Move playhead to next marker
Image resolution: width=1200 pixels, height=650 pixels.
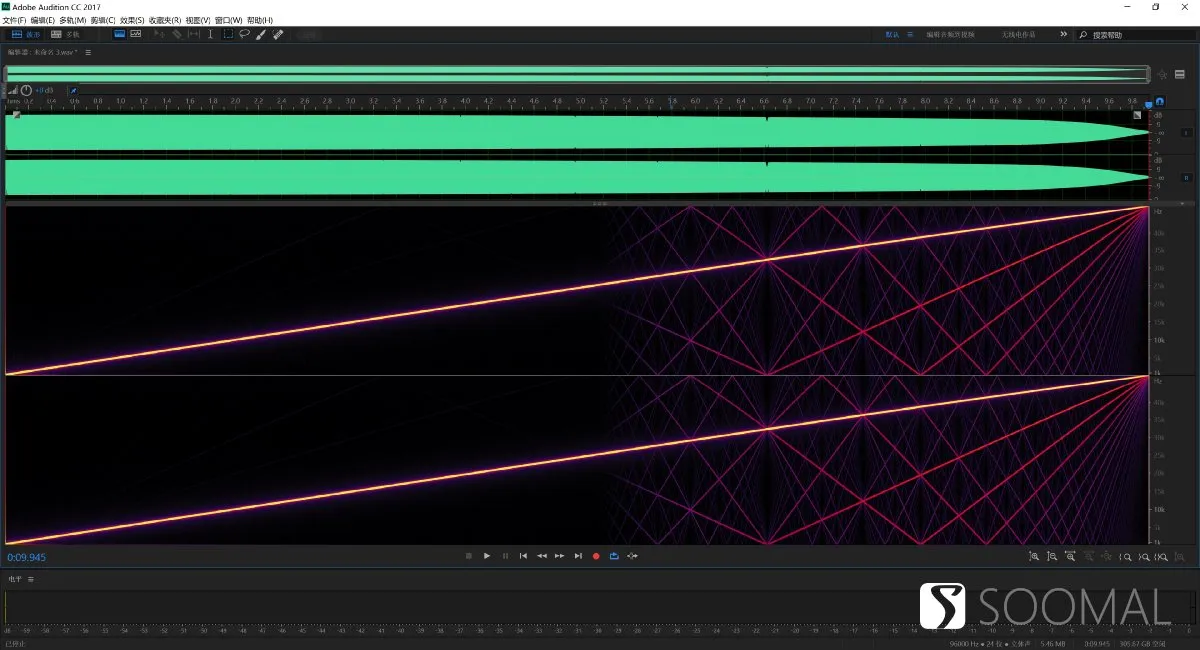click(578, 555)
